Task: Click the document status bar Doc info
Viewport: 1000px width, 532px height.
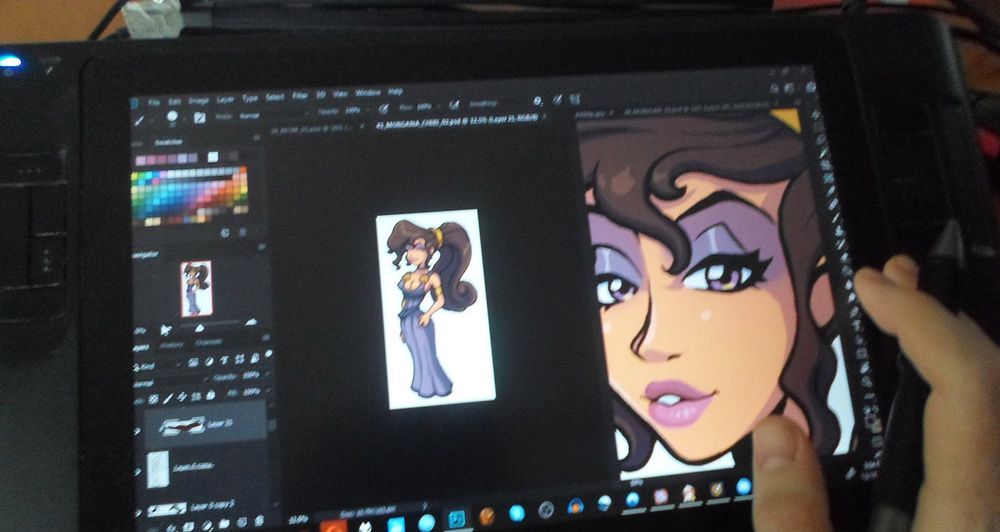Action: pos(367,512)
